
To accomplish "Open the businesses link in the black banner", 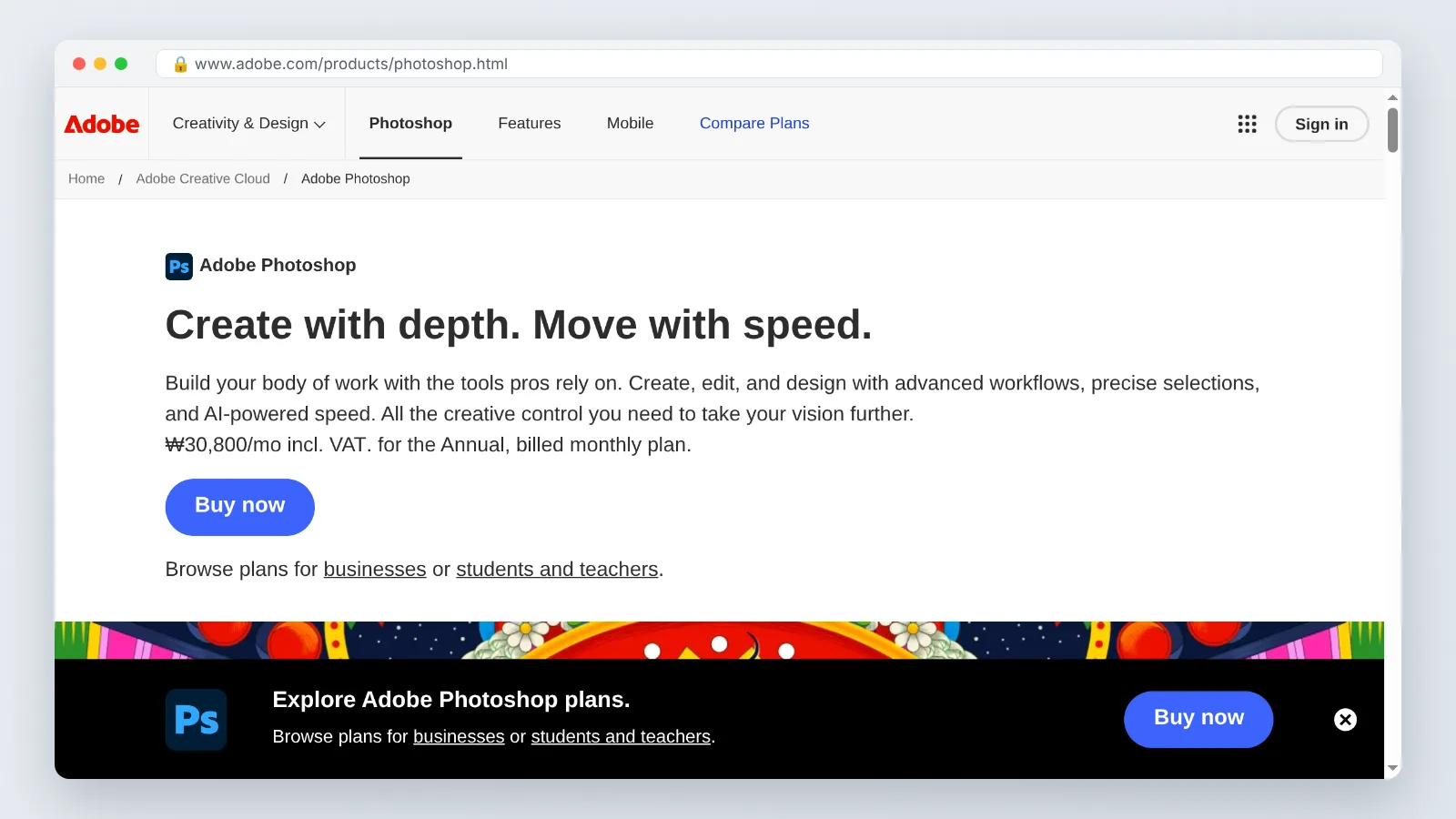I will coord(459,737).
